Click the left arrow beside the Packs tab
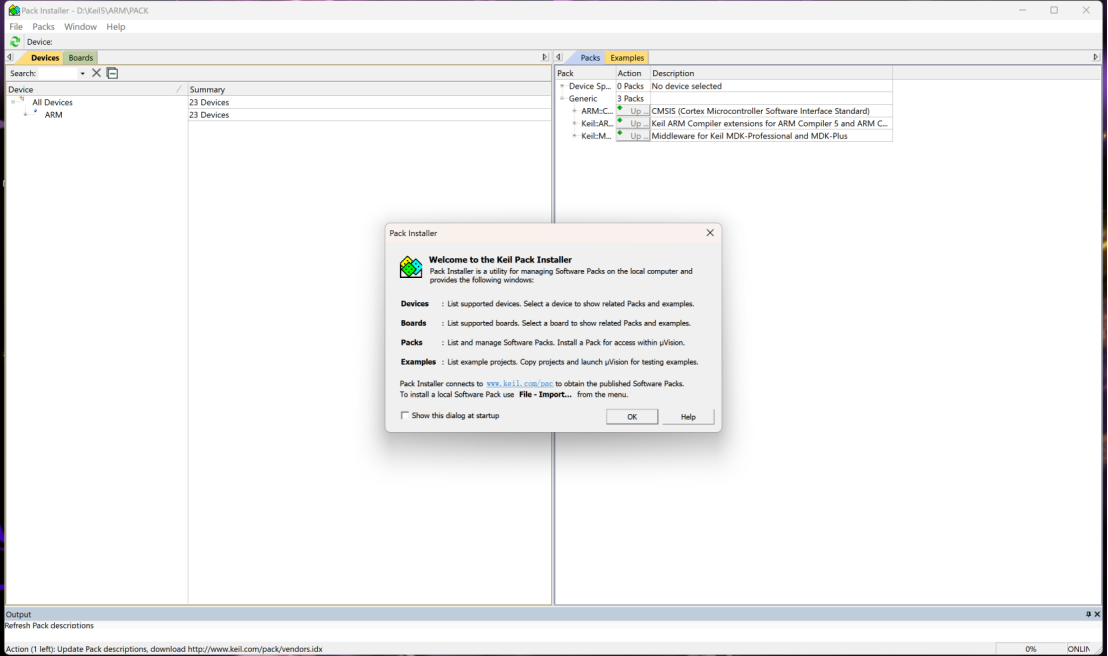Viewport: 1108px width, 656px height. [x=558, y=57]
